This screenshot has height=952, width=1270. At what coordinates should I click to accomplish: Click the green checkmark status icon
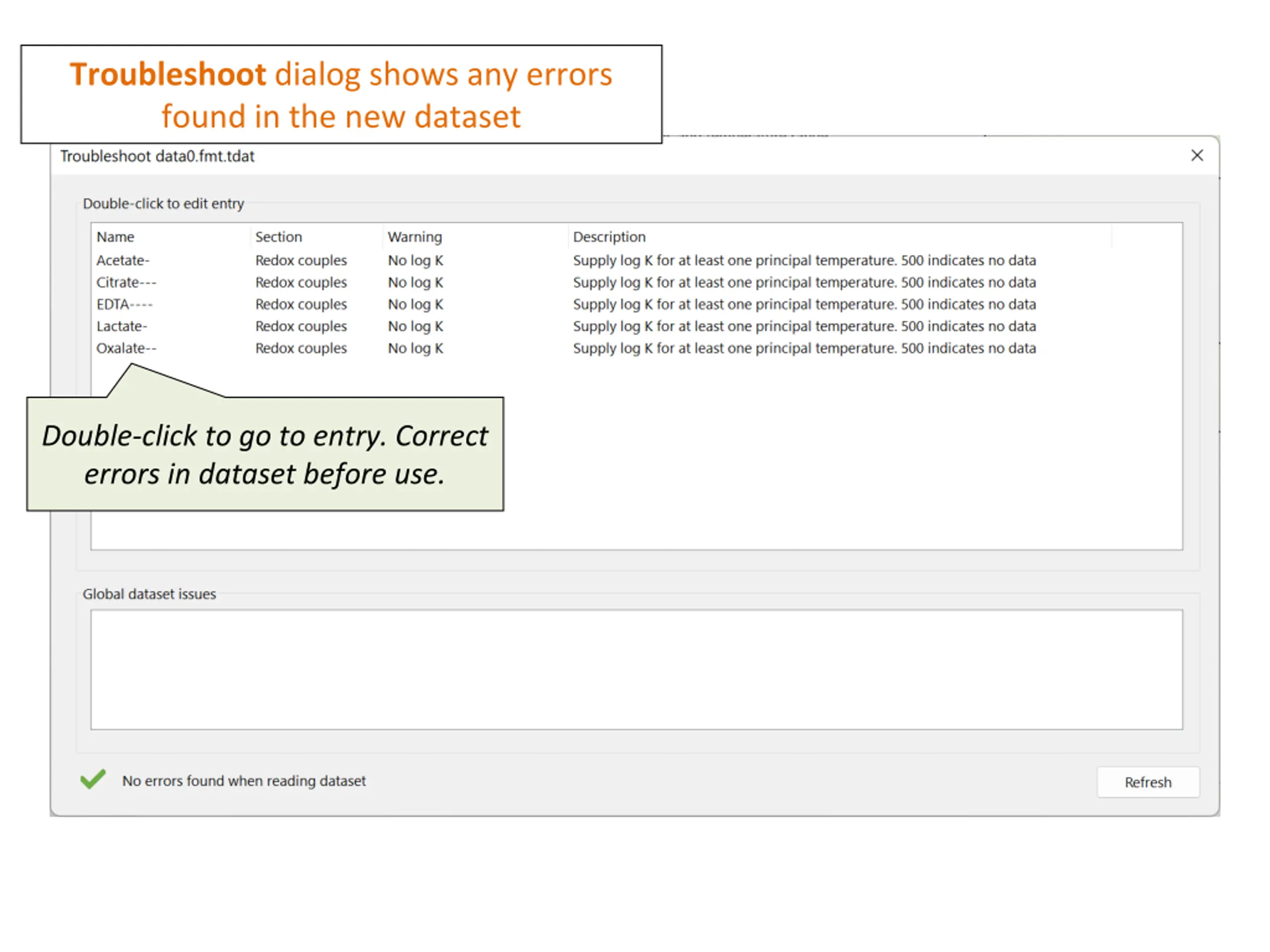(93, 778)
